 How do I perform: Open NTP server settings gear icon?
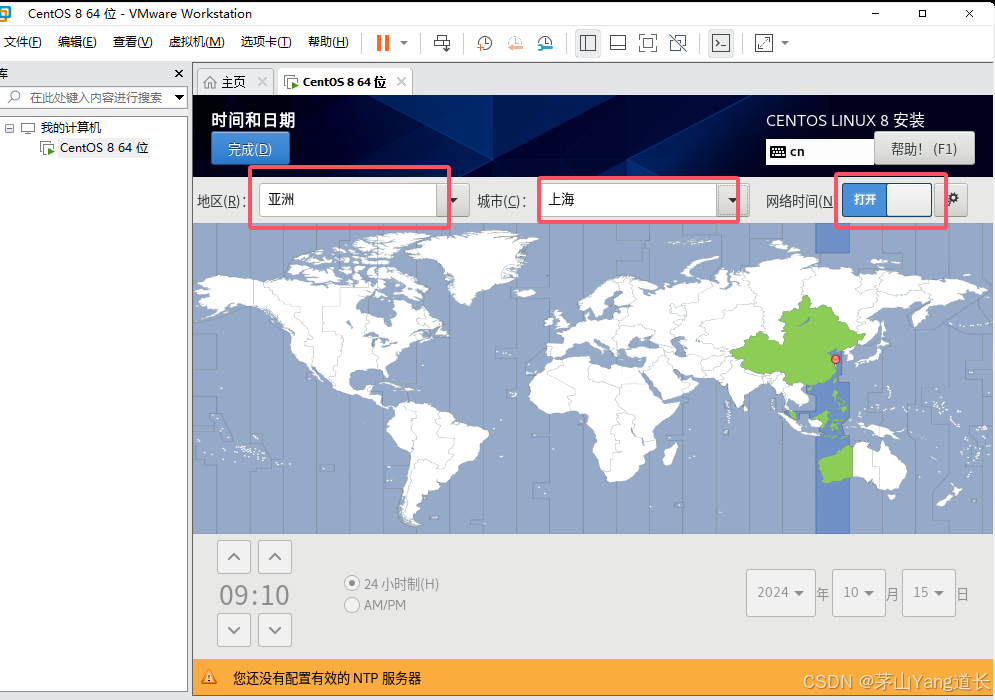(x=952, y=199)
